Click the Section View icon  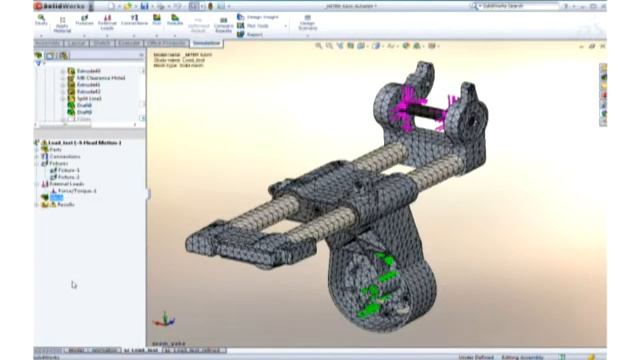(x=350, y=46)
